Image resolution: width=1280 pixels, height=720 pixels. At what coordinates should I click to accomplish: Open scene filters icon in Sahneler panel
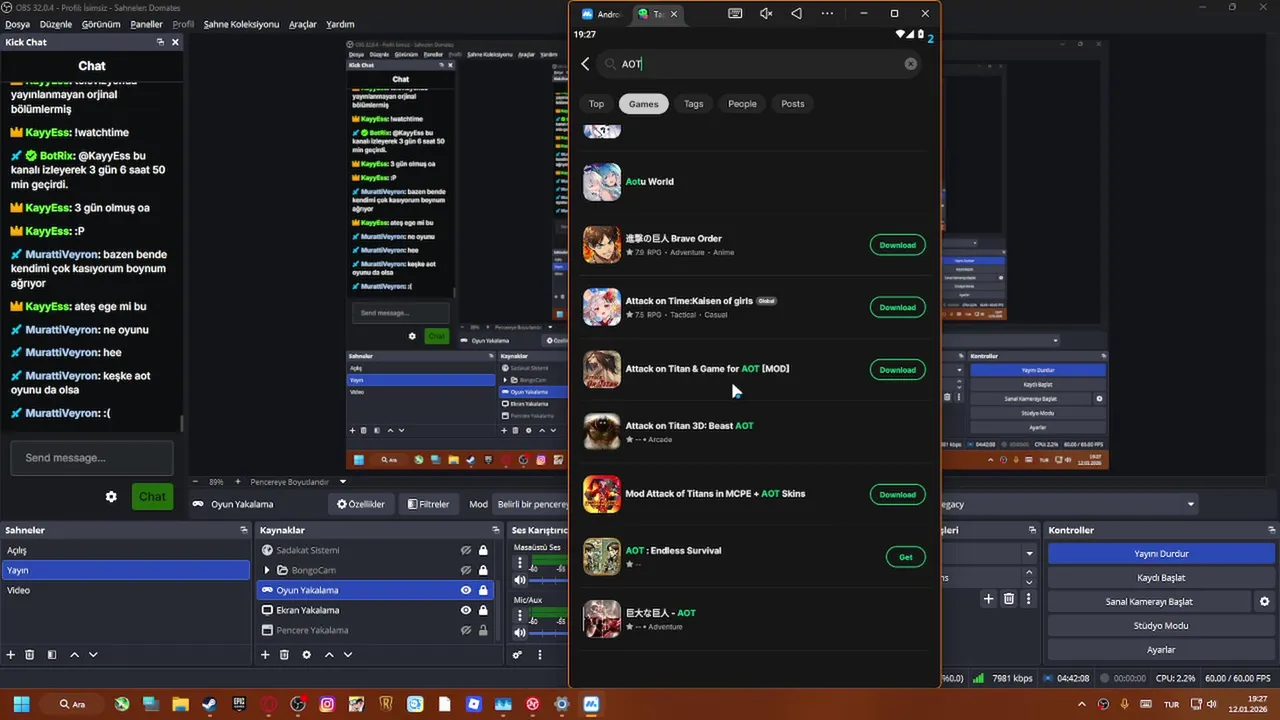52,655
